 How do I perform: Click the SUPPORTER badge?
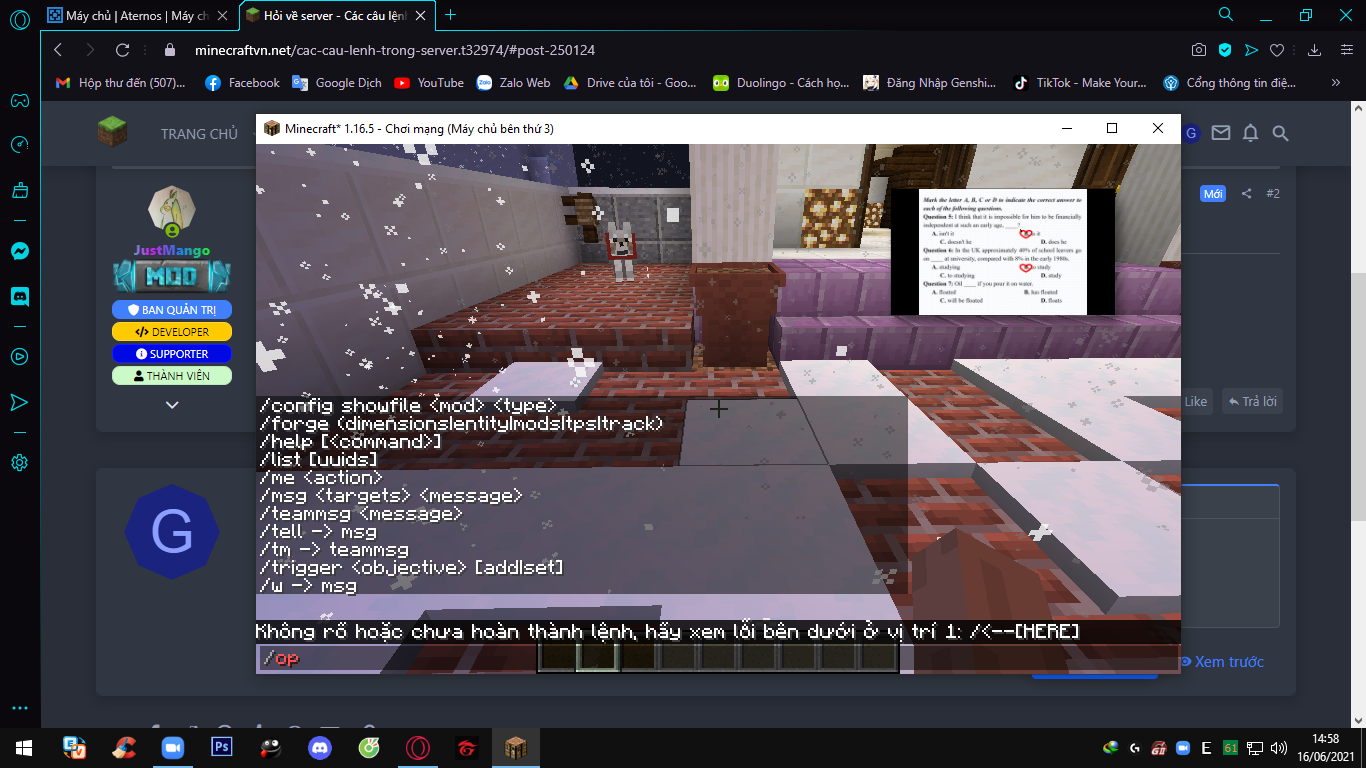[172, 354]
